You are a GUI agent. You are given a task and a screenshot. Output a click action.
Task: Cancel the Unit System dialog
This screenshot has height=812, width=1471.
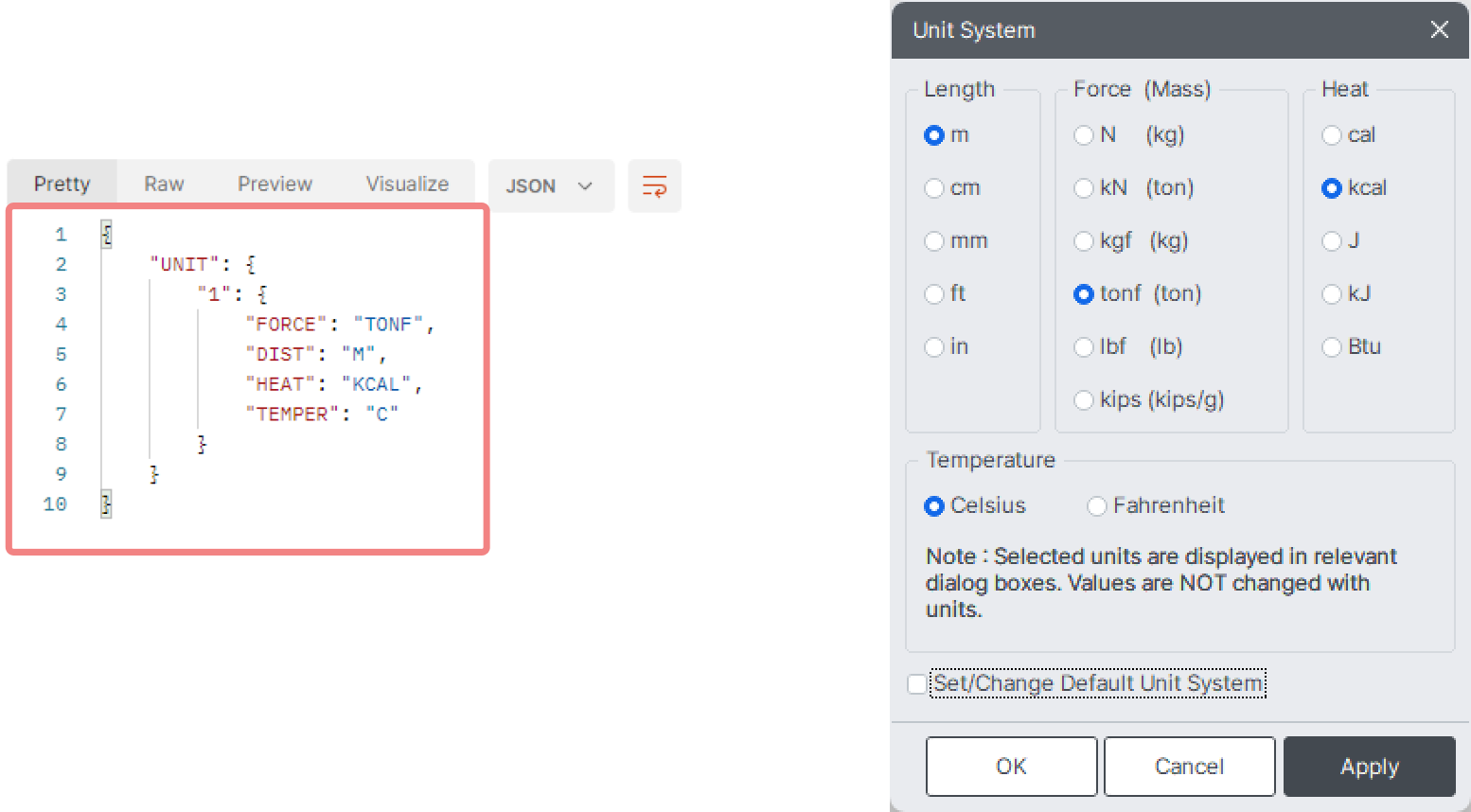(1189, 767)
